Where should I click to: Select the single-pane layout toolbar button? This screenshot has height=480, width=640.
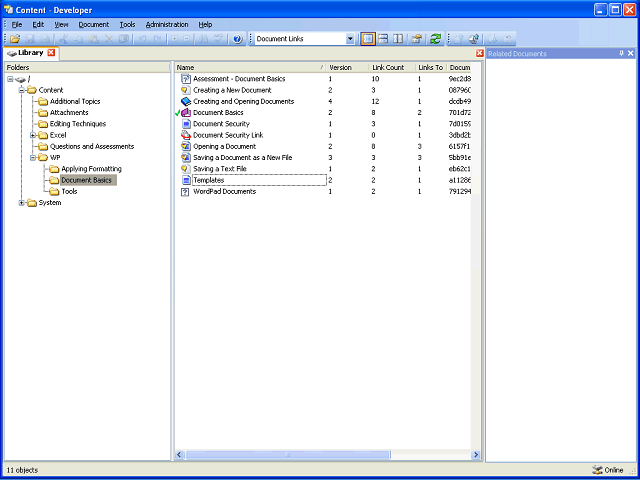tap(368, 39)
